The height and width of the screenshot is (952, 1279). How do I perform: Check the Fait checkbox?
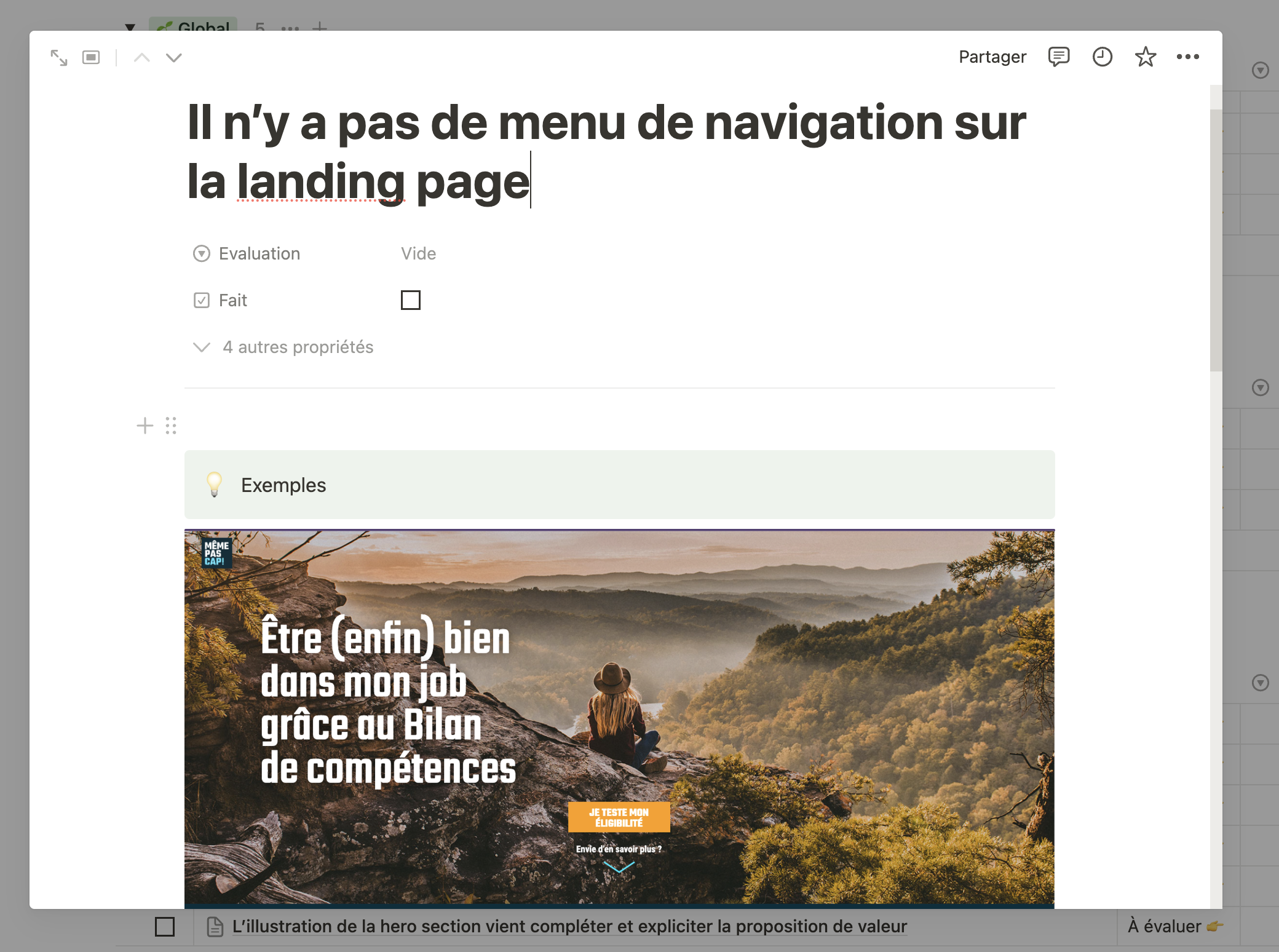[x=411, y=300]
